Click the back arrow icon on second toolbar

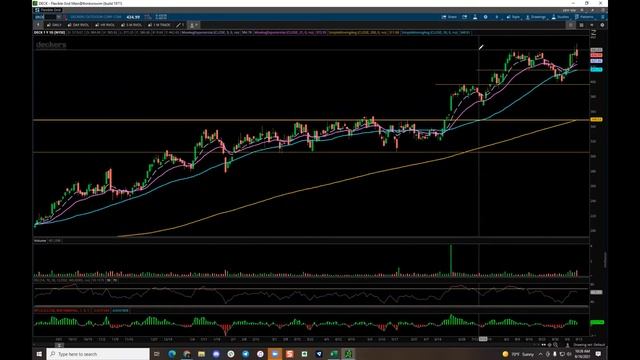[x=591, y=25]
